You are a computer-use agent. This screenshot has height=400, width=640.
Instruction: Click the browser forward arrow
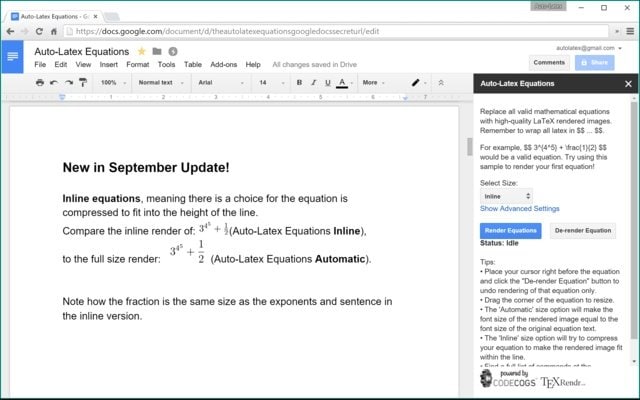pyautogui.click(x=25, y=31)
